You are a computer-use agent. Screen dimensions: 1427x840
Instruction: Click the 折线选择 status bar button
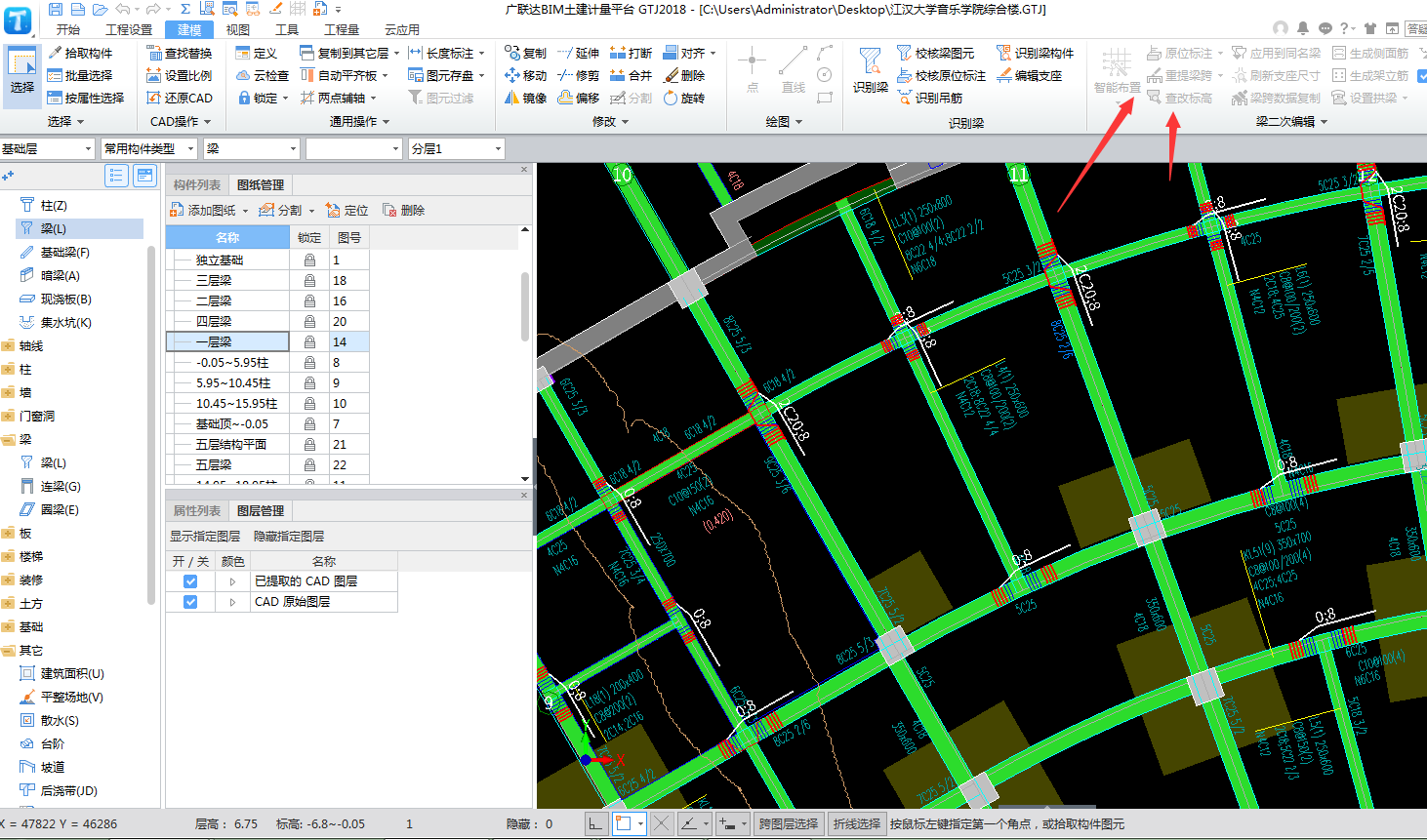pyautogui.click(x=856, y=823)
